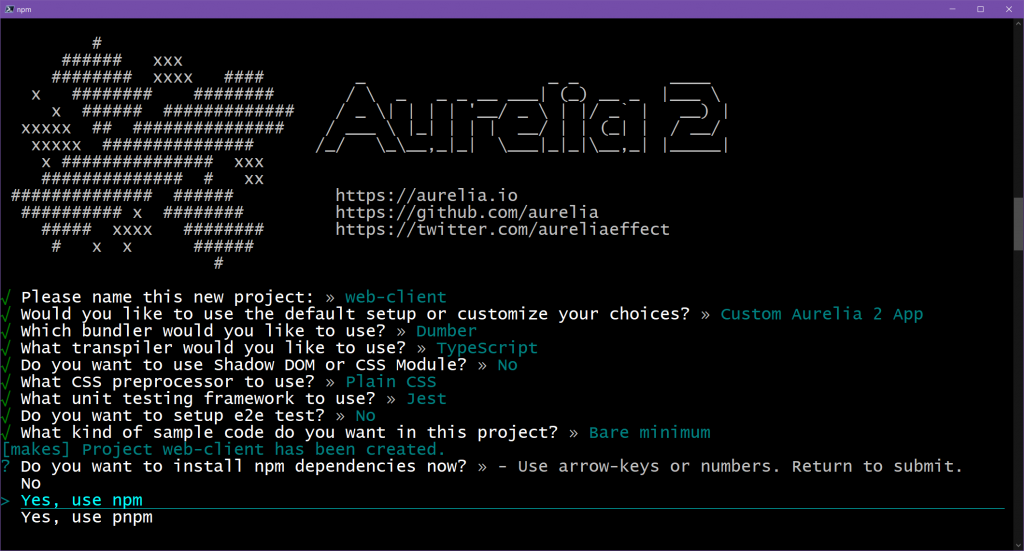Maximize the npm terminal window
Image resolution: width=1024 pixels, height=551 pixels.
point(980,9)
